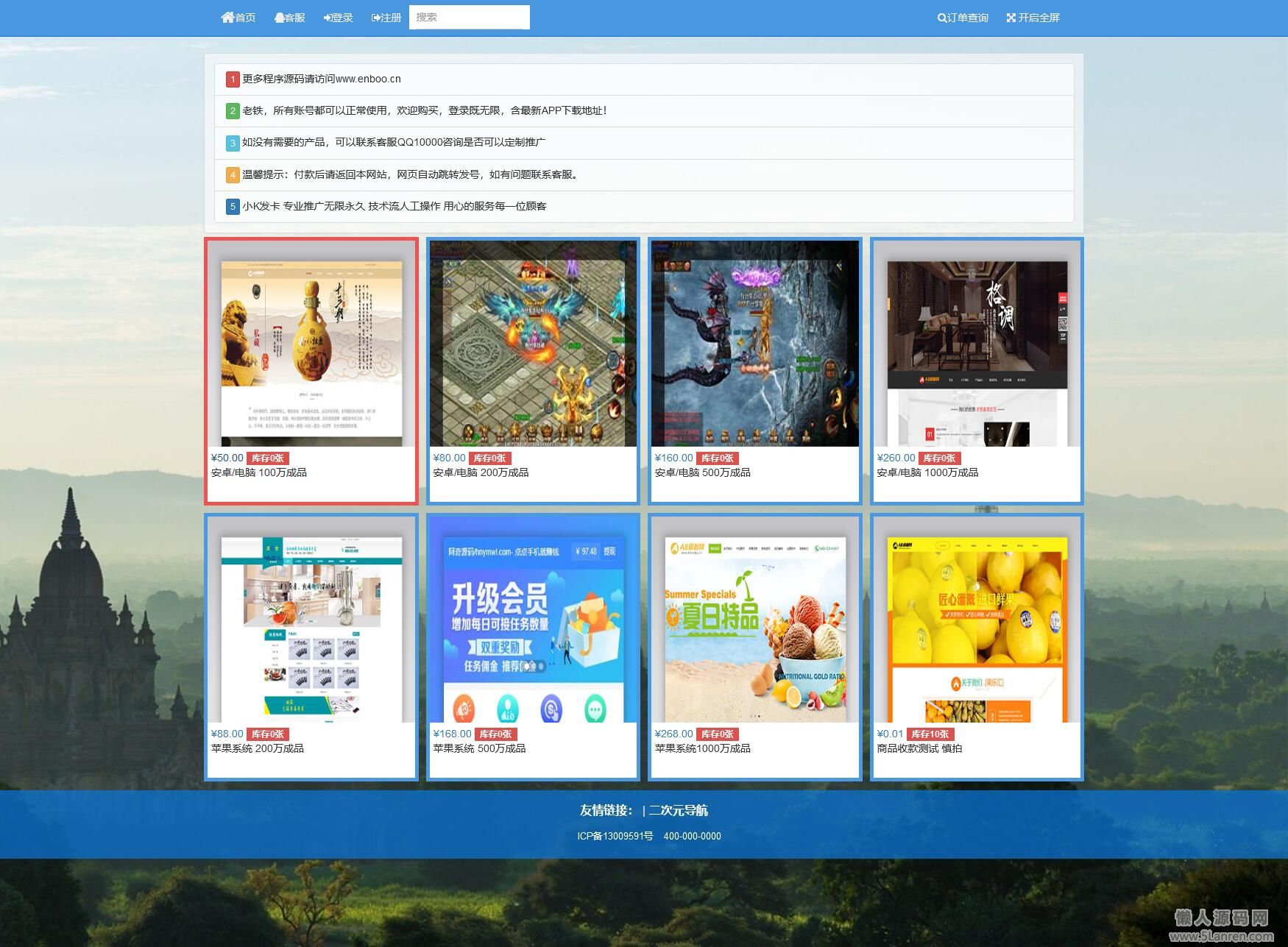1288x947 pixels.
Task: Click the register icon beside 注册
Action: [x=376, y=18]
